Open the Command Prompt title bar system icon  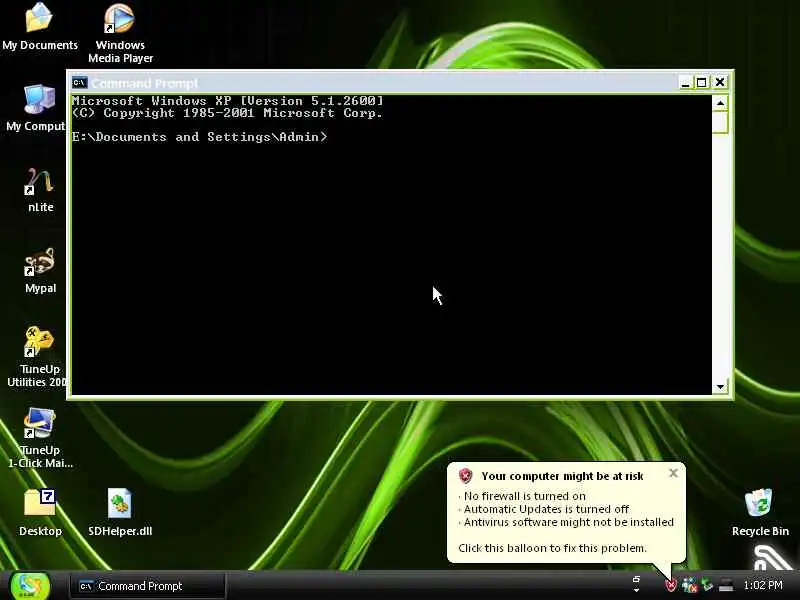click(x=80, y=83)
